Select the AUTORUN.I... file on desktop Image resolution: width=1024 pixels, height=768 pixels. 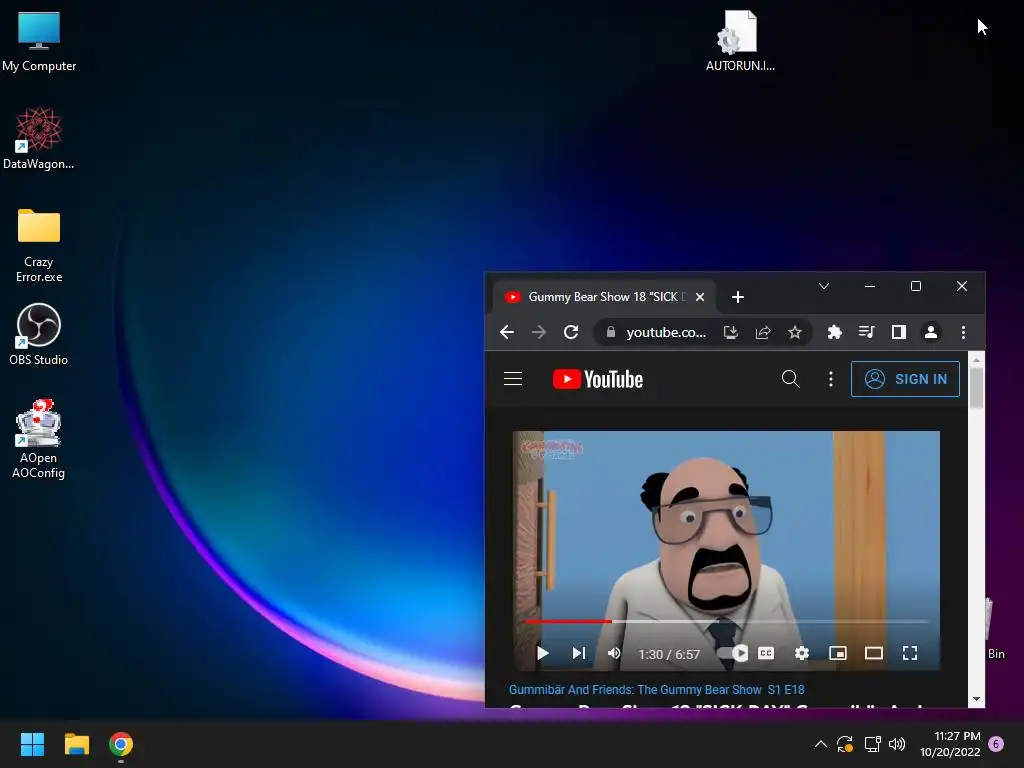pos(740,40)
